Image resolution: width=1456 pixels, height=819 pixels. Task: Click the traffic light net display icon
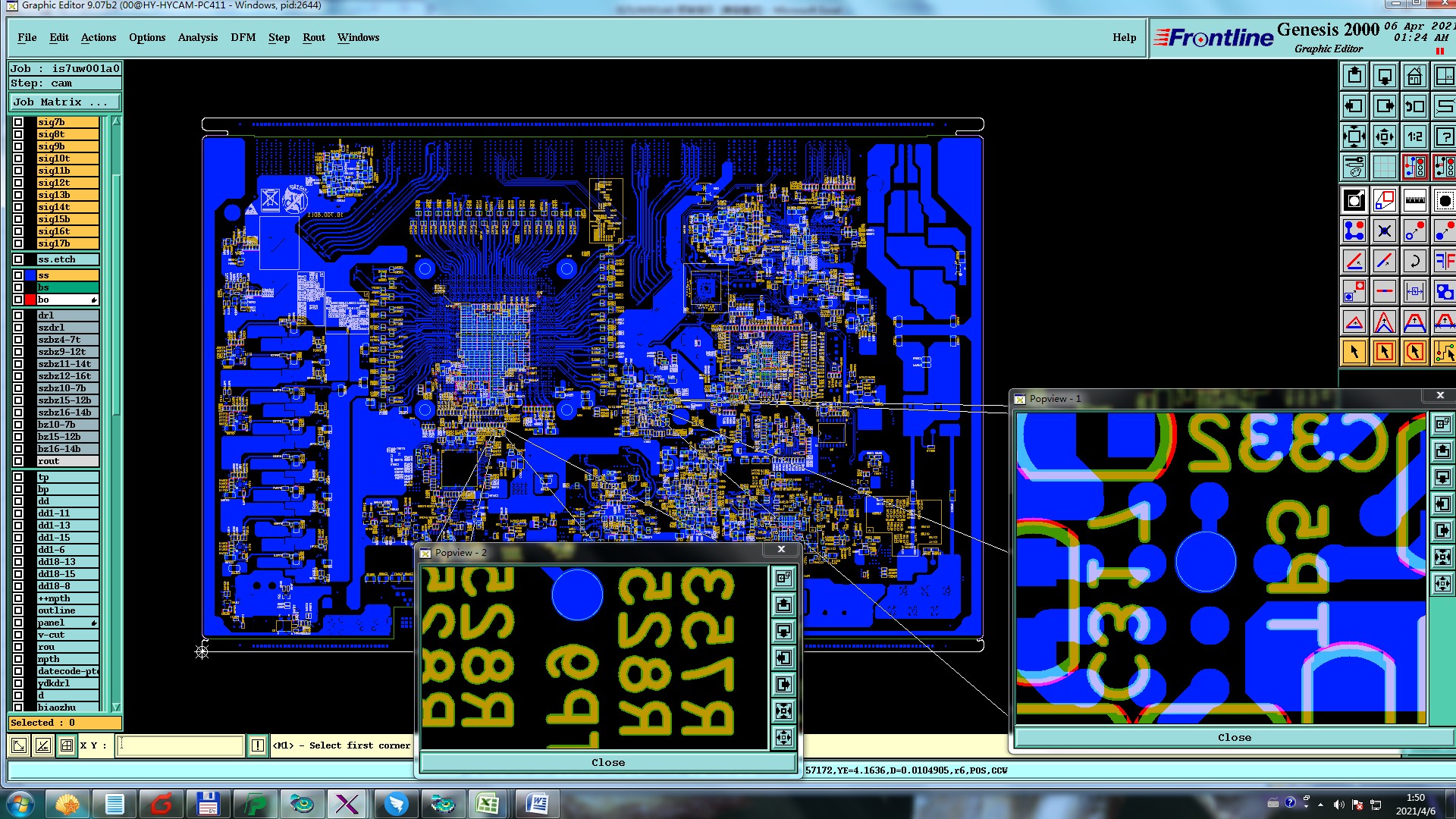point(1415,167)
